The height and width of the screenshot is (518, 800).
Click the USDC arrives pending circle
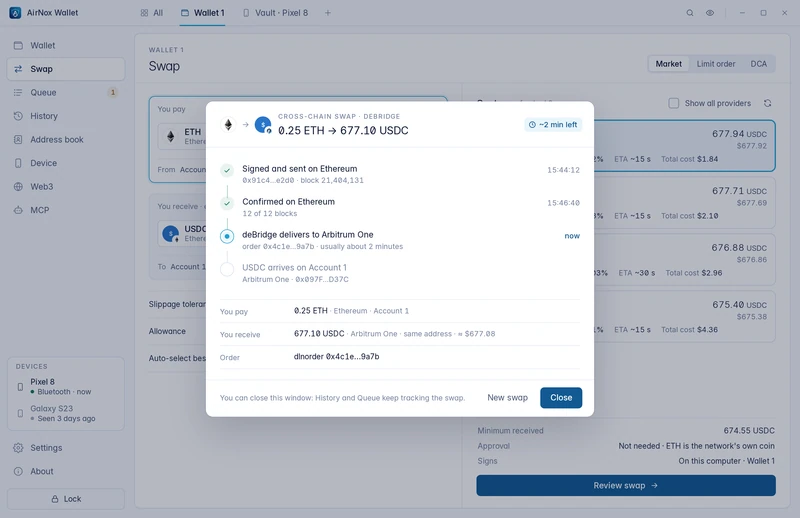[227, 269]
